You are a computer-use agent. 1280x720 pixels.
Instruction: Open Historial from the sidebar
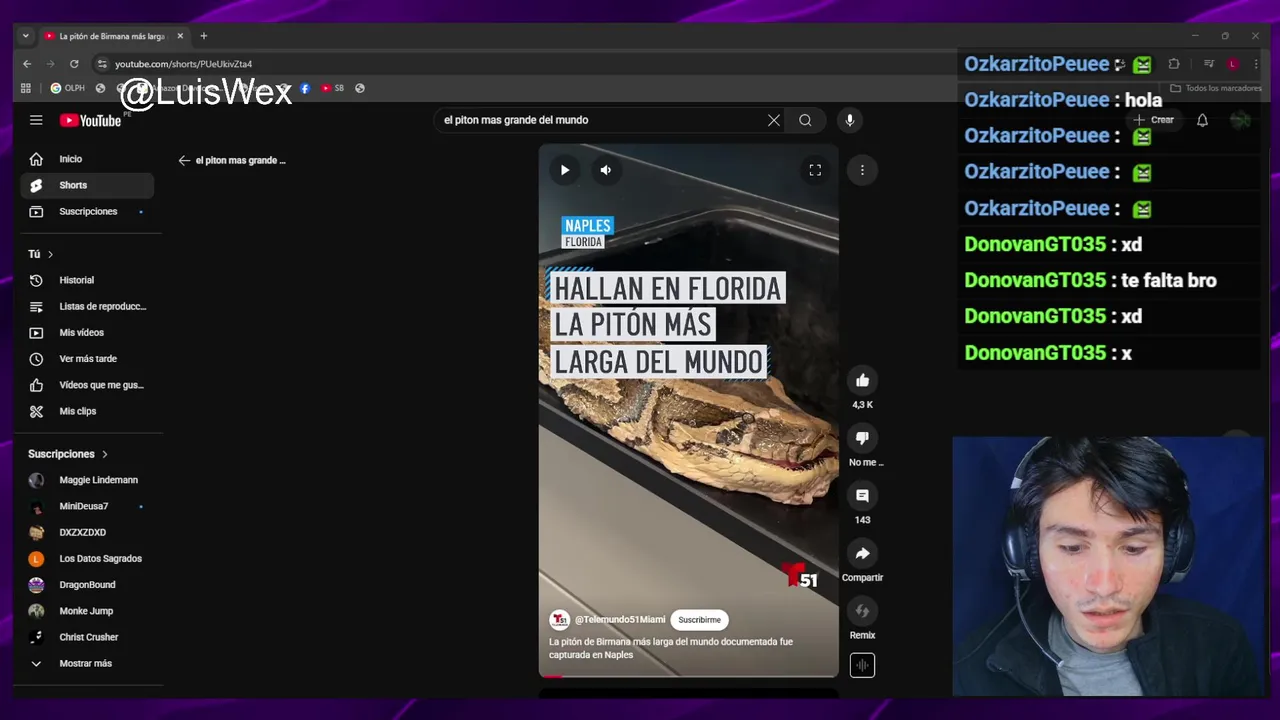coord(87,280)
